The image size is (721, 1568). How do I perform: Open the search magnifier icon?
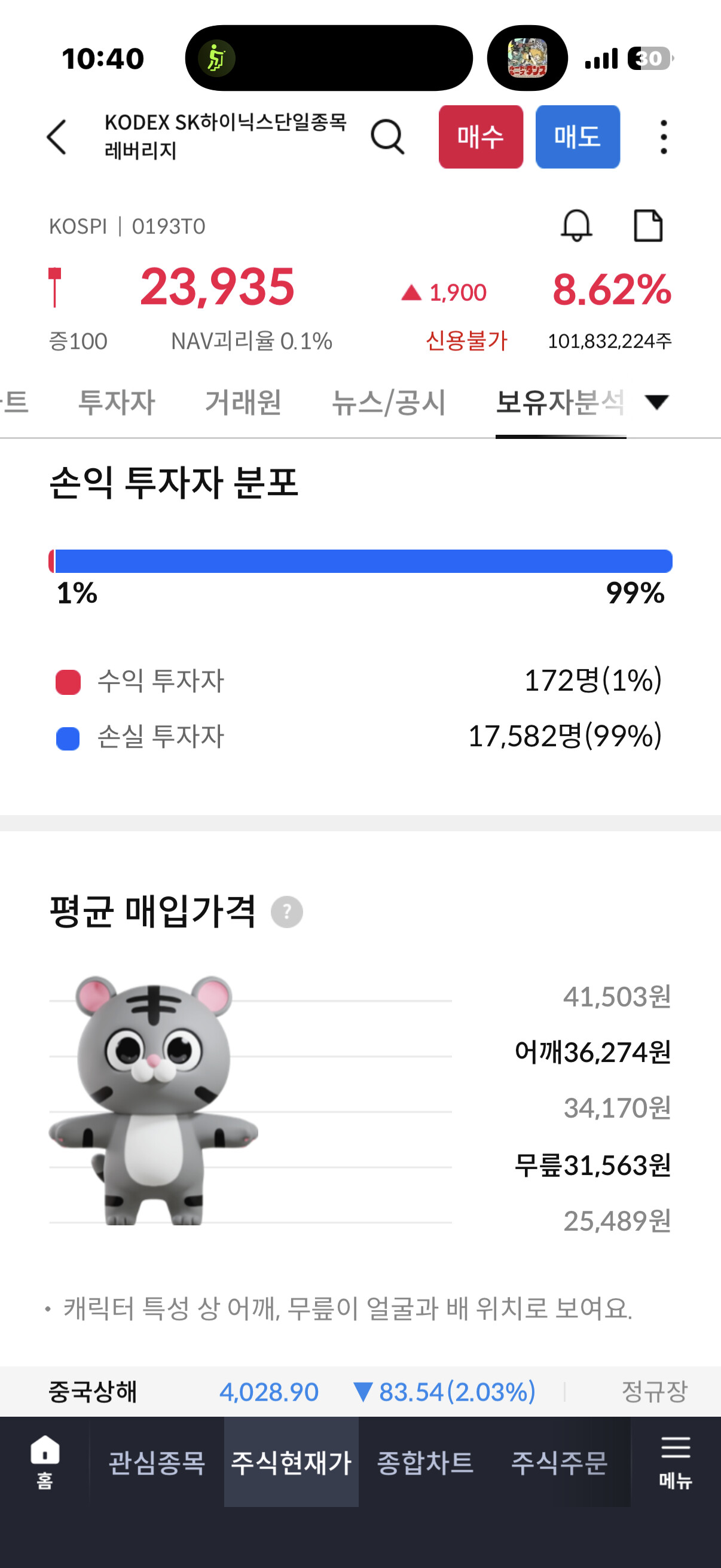point(387,137)
